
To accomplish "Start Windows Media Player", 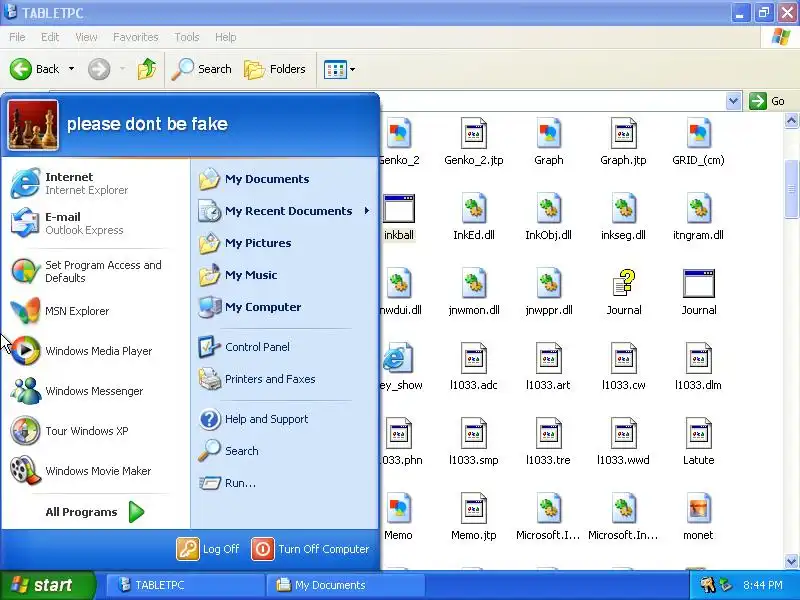I will tap(82, 351).
